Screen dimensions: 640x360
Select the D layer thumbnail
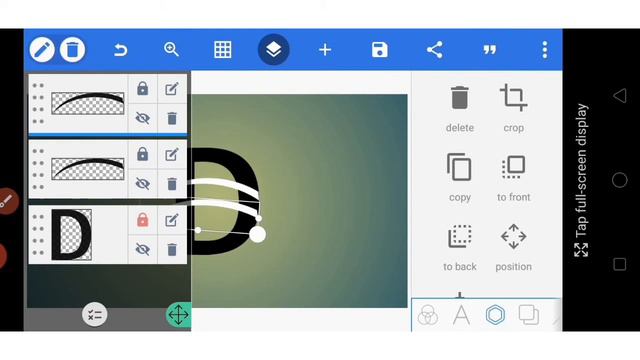(71, 235)
